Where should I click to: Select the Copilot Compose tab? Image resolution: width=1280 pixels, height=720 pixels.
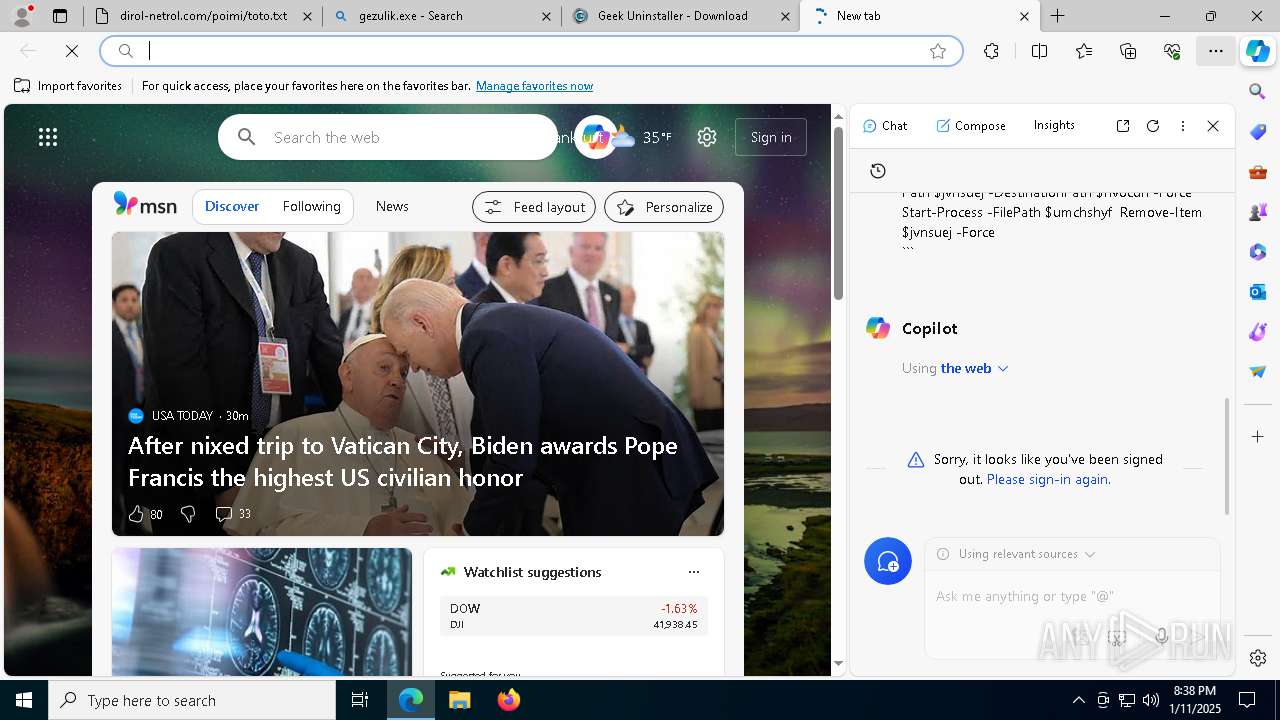[971, 126]
